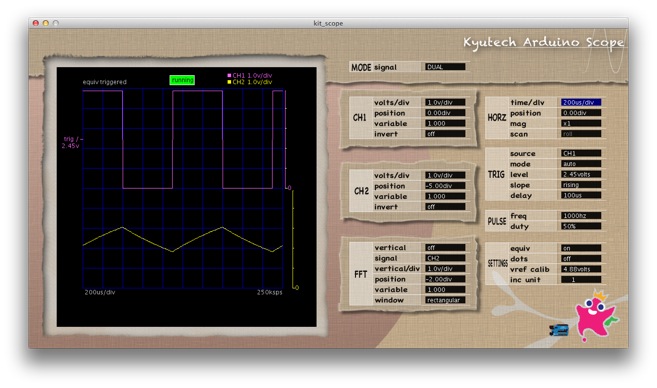
Task: Click '250ksps' sample rate text
Action: [269, 292]
